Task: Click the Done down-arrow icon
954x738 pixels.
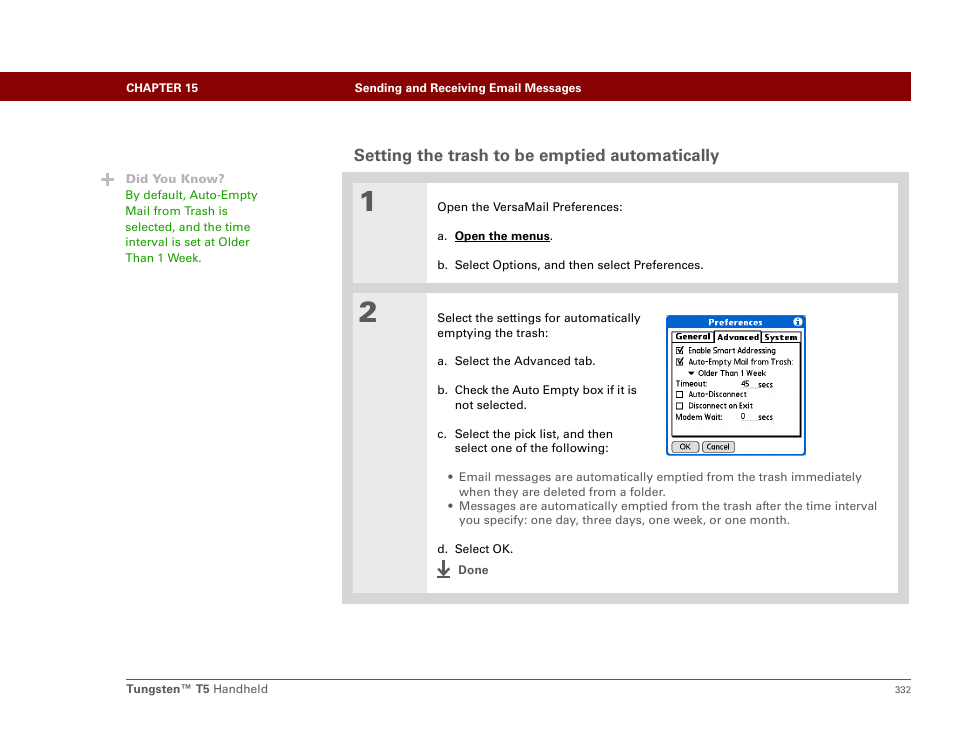Action: pyautogui.click(x=444, y=569)
